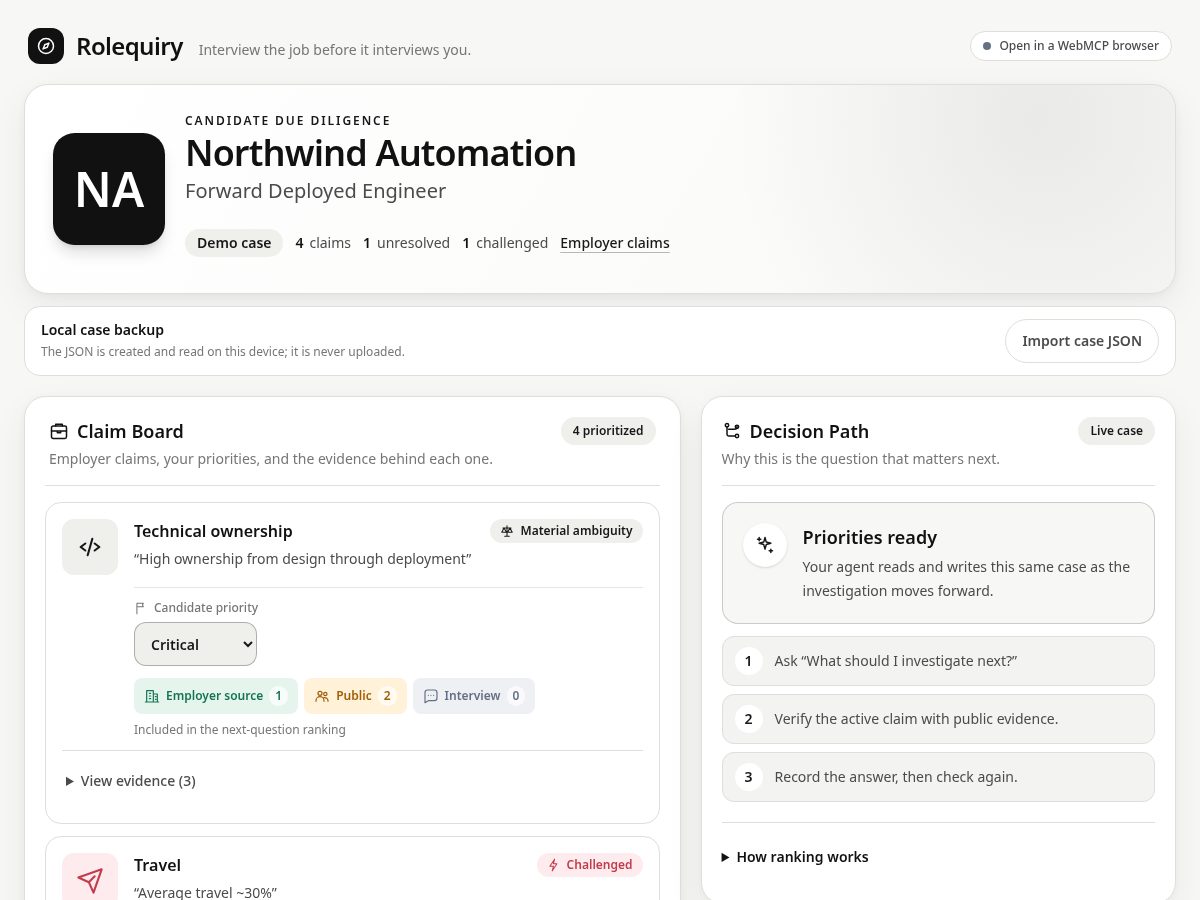
Task: Click the 'Average travel ~30%' quote
Action: (205, 892)
